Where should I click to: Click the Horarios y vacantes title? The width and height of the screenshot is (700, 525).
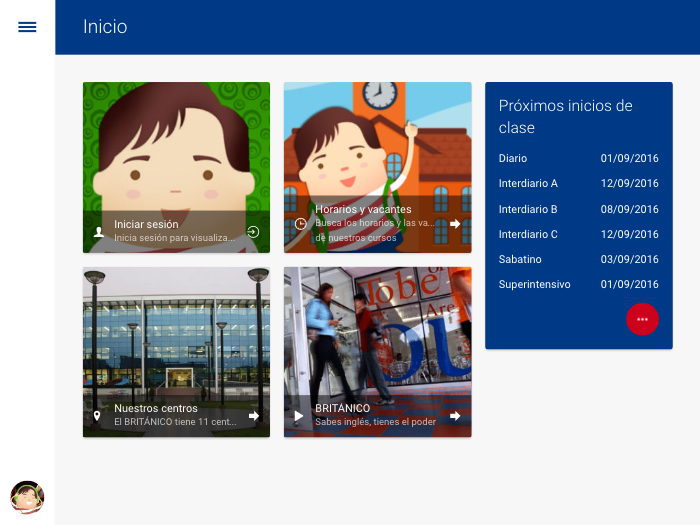pyautogui.click(x=363, y=209)
